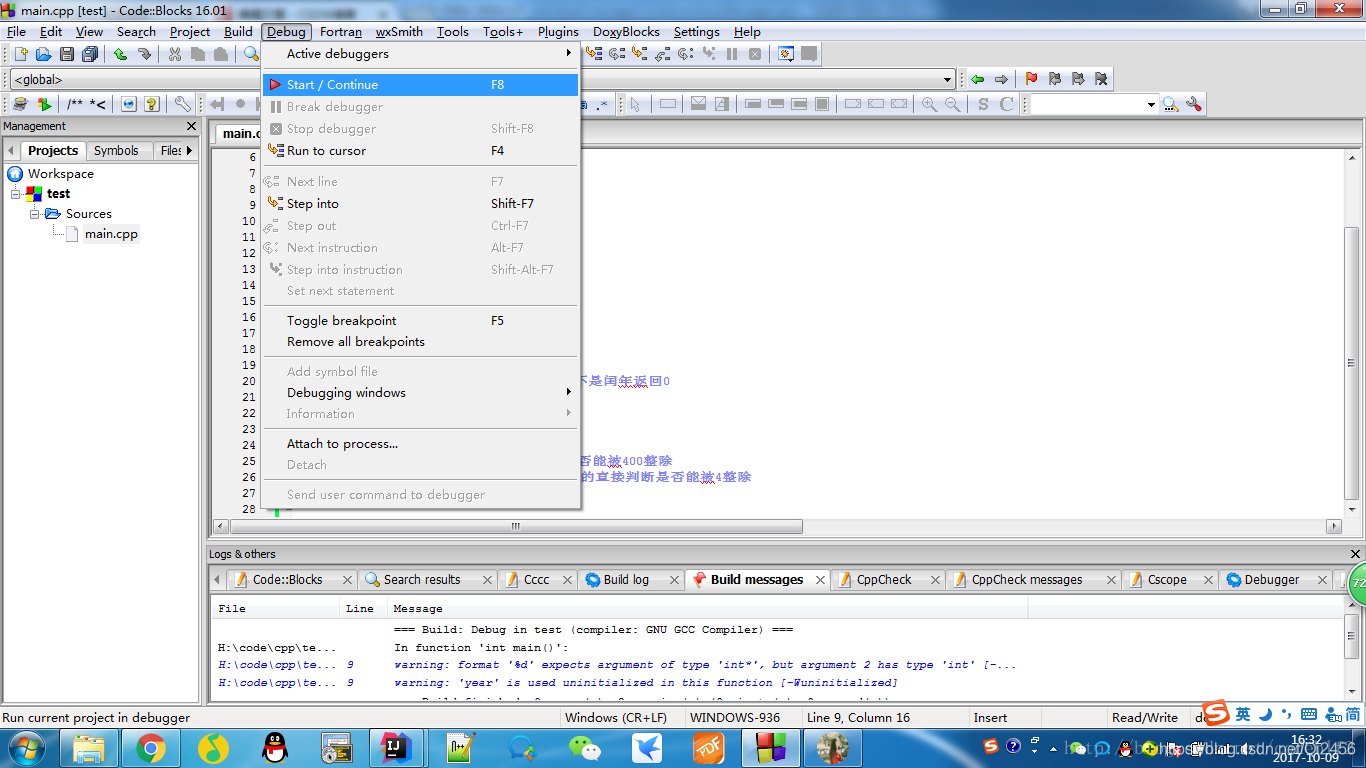Click the S source toggle icon

983,104
